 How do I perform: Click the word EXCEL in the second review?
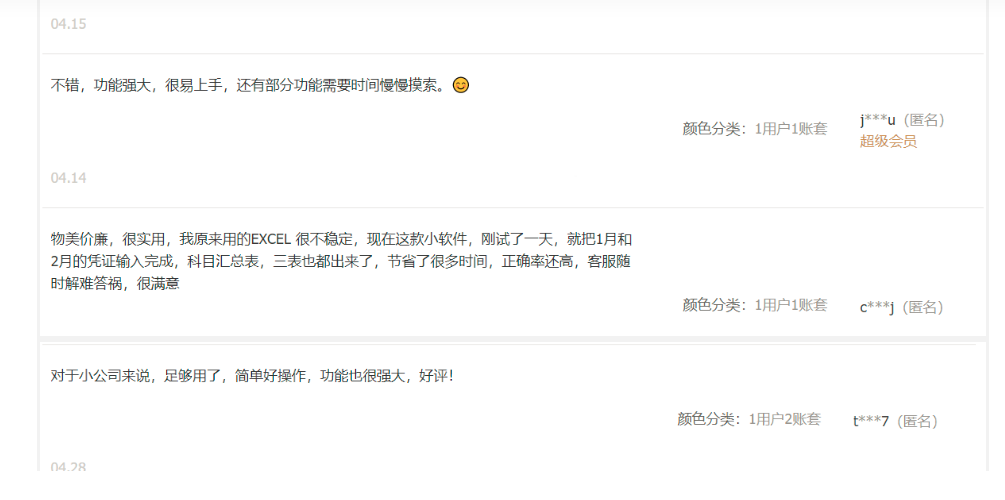click(270, 240)
